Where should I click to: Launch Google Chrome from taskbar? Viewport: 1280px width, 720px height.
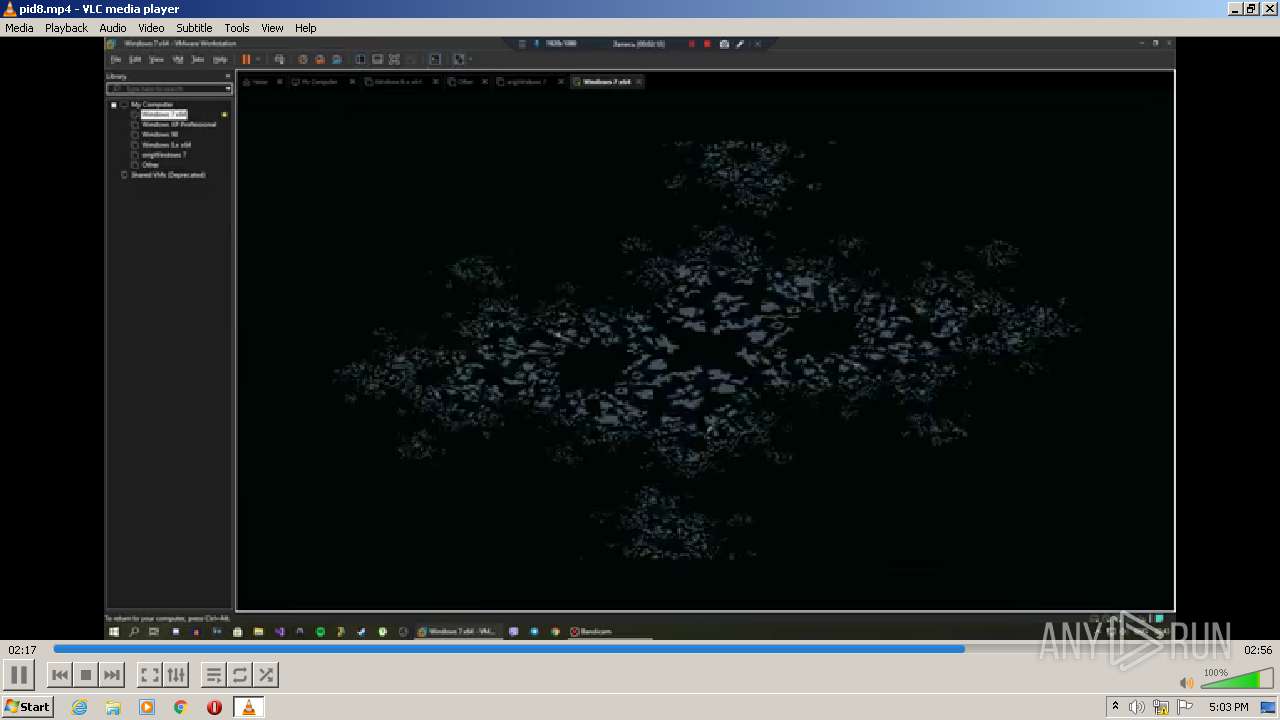(x=181, y=707)
